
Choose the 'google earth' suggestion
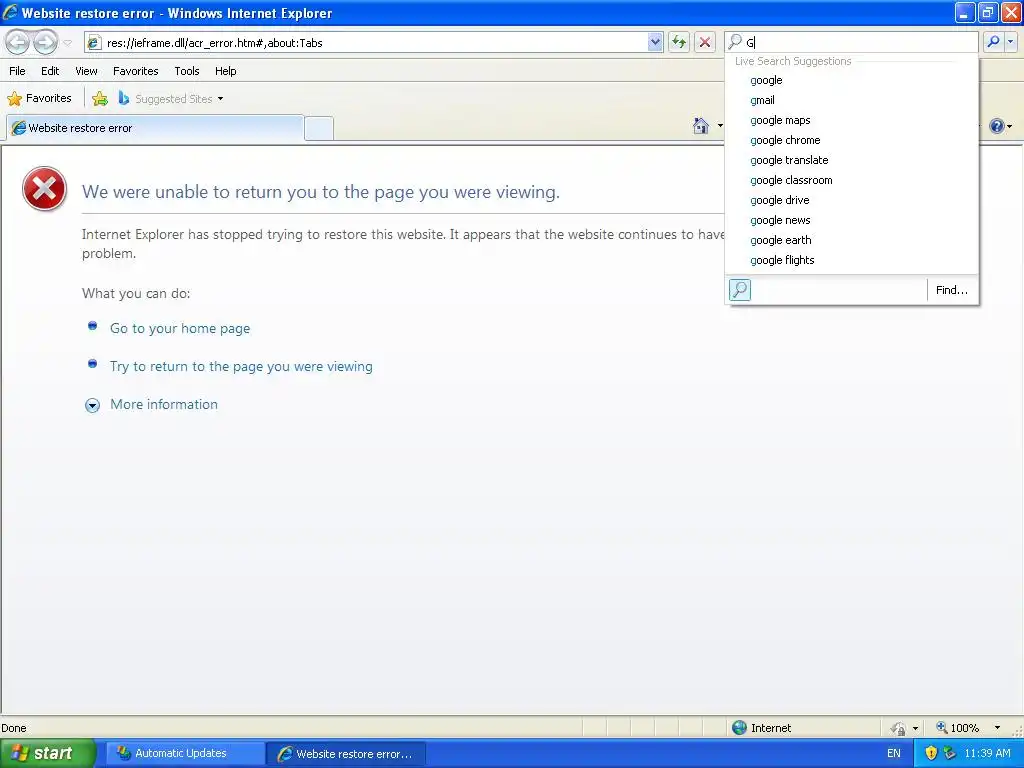point(852,240)
